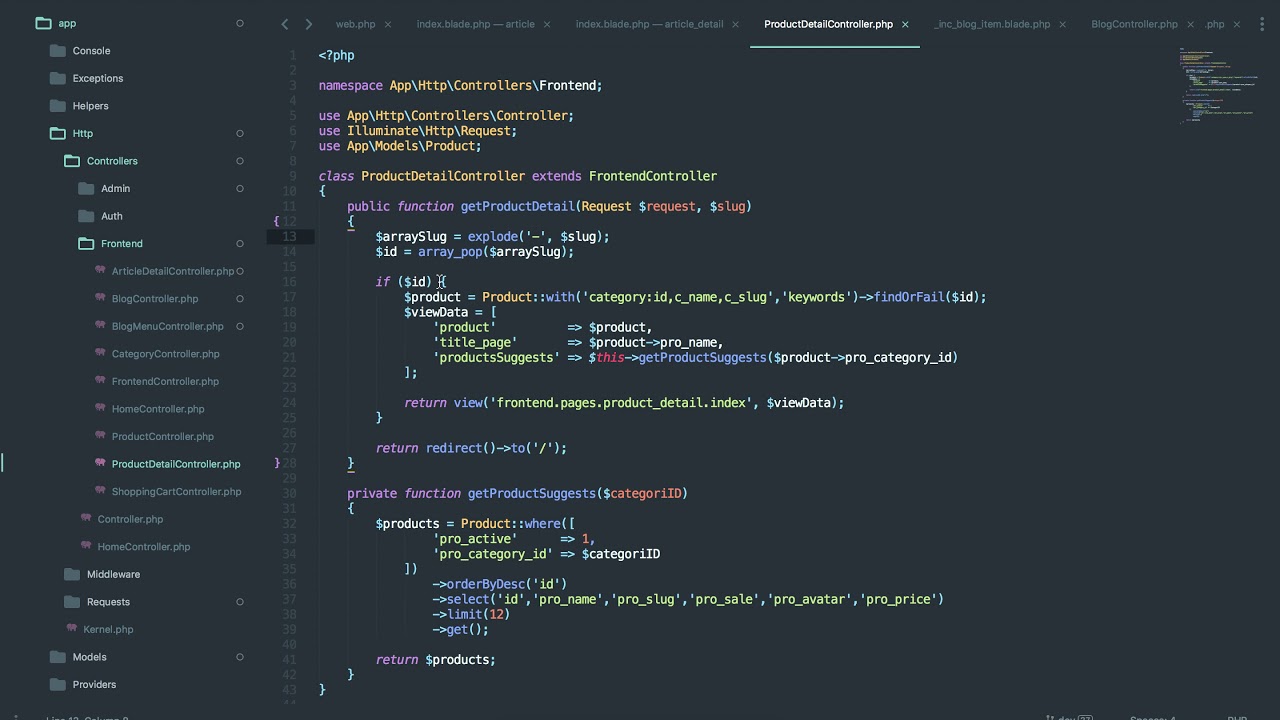The width and height of the screenshot is (1280, 720).
Task: Click 'getProductDetail' function name in code
Action: click(517, 206)
